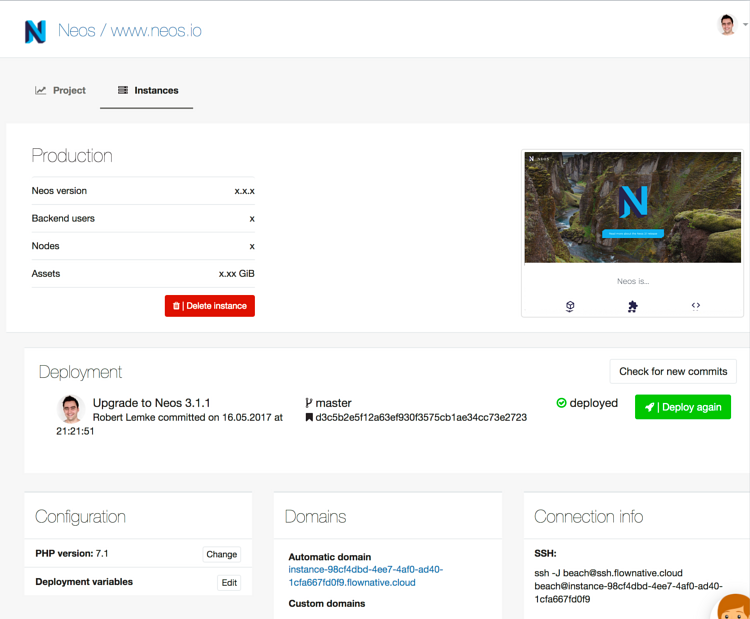Viewport: 750px width, 619px height.
Task: Click the master branch icon
Action: pyautogui.click(x=309, y=403)
